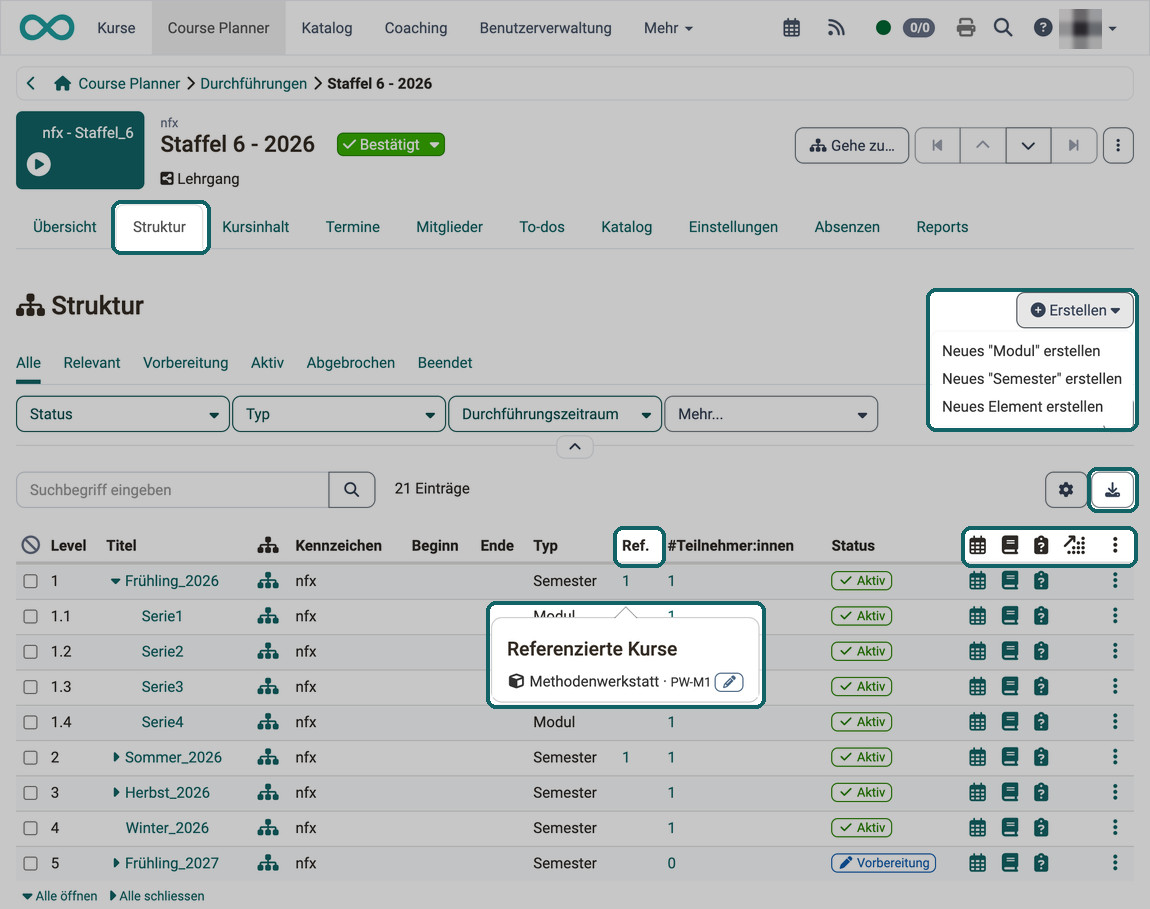Click the Gehe zu... button

tap(851, 145)
